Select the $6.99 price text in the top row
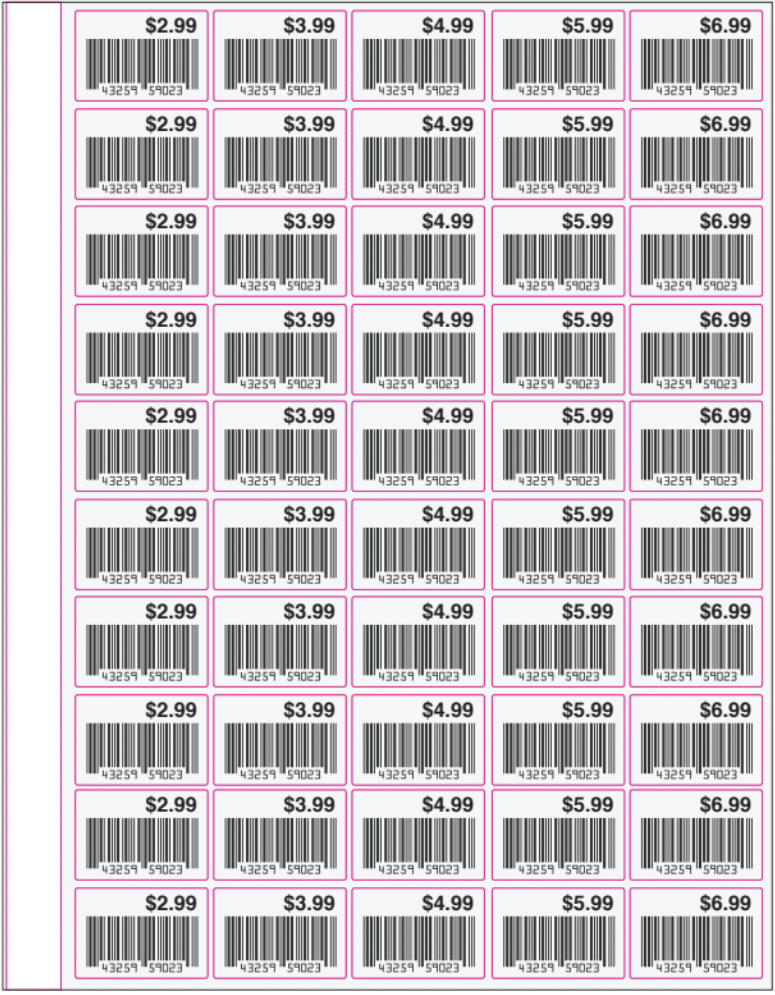The height and width of the screenshot is (995, 775). pyautogui.click(x=725, y=26)
